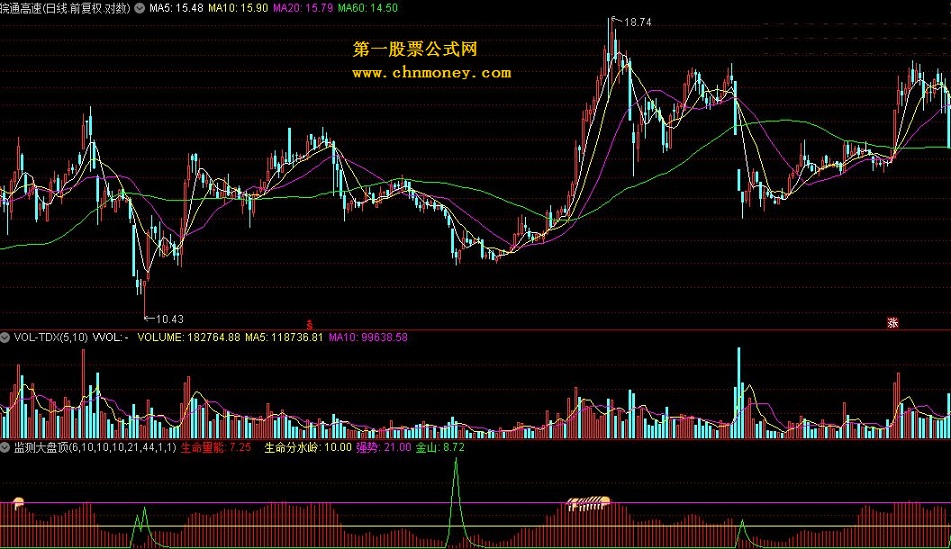This screenshot has width=951, height=549.
Task: Expand the VOL-TDX indicator menu icon
Action: coord(5,337)
